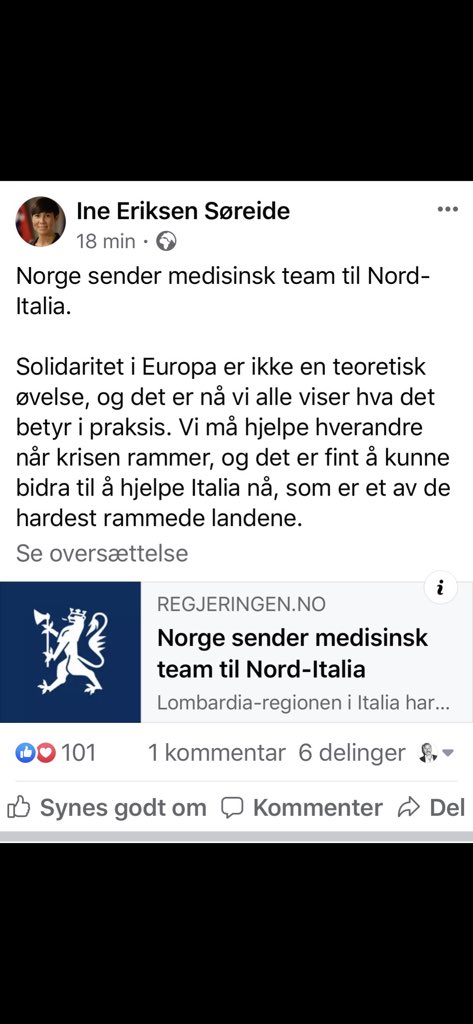
Task: Tap the globe public audience icon
Action: 167,242
